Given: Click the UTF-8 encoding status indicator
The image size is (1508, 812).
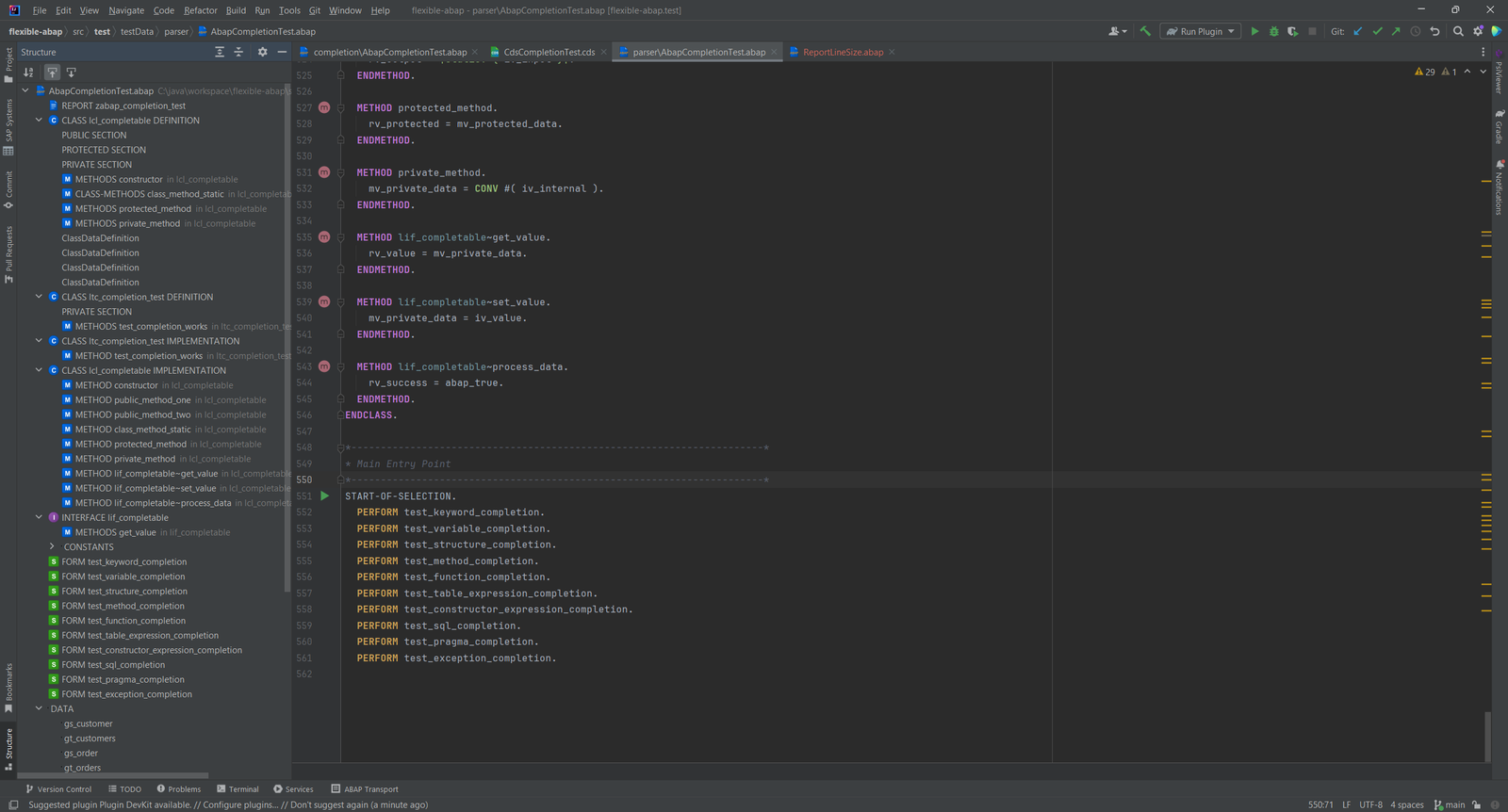Looking at the screenshot, I should [1370, 804].
